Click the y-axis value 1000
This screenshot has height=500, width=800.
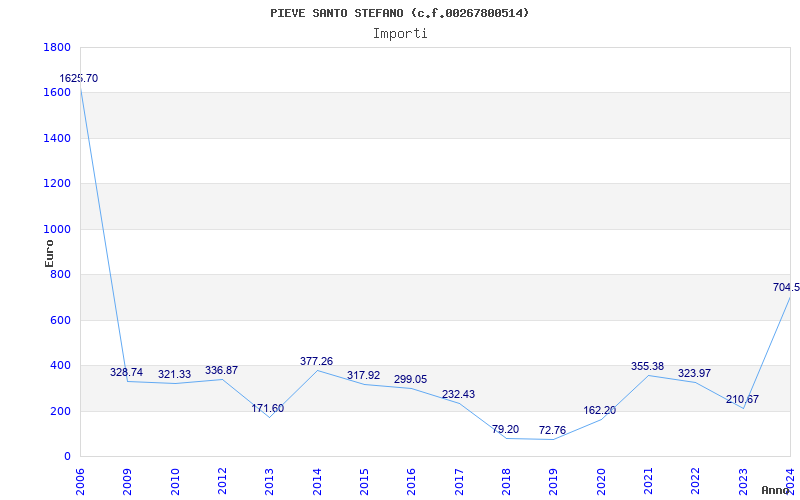pyautogui.click(x=57, y=230)
